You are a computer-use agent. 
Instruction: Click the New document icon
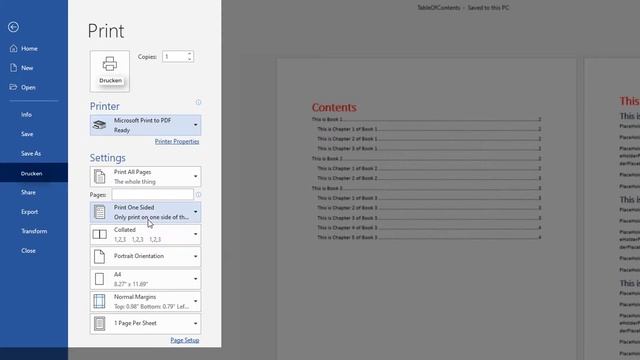coord(13,68)
